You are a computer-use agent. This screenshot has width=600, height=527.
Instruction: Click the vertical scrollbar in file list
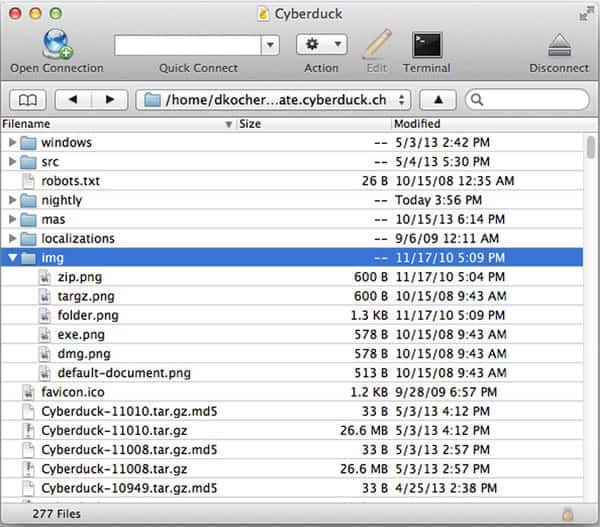coord(591,147)
